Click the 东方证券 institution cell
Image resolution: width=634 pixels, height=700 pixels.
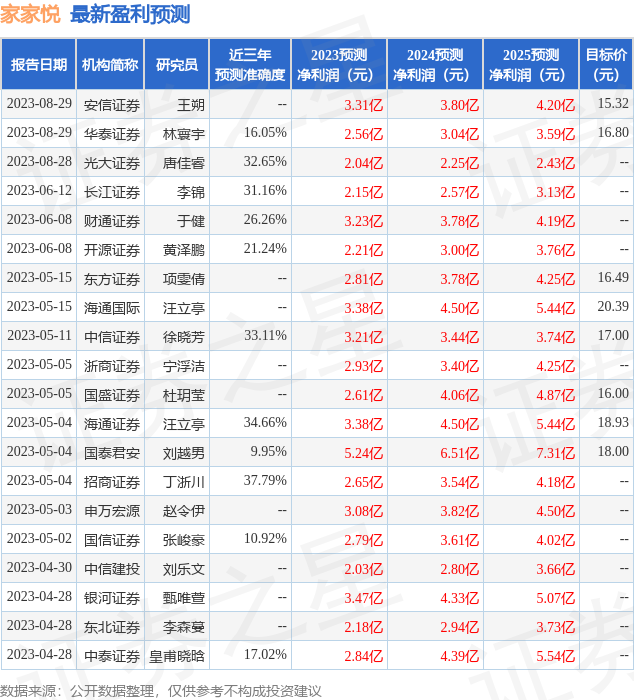coord(112,279)
